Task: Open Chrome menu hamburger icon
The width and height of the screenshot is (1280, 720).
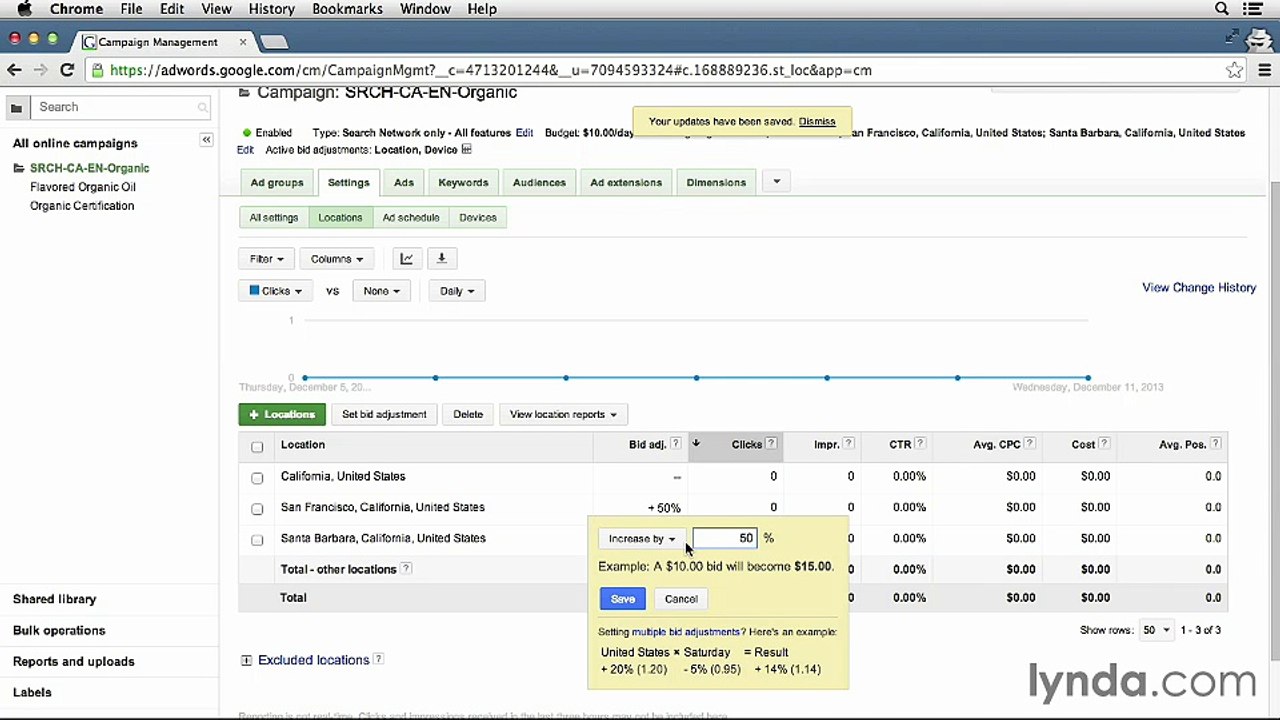Action: point(1263,70)
